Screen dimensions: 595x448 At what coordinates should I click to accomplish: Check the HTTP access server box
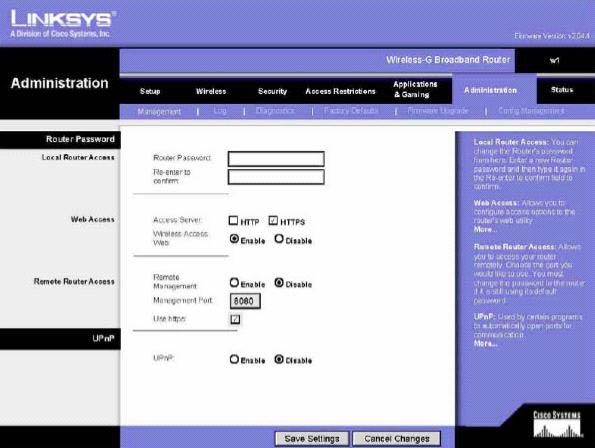233,220
